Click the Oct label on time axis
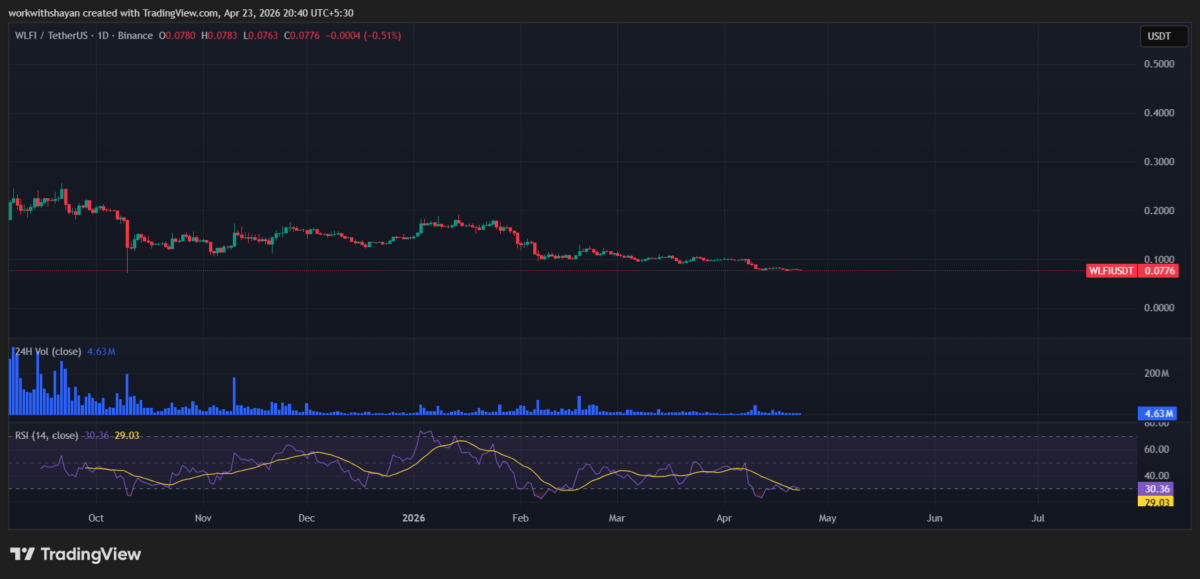The image size is (1200, 579). click(96, 518)
